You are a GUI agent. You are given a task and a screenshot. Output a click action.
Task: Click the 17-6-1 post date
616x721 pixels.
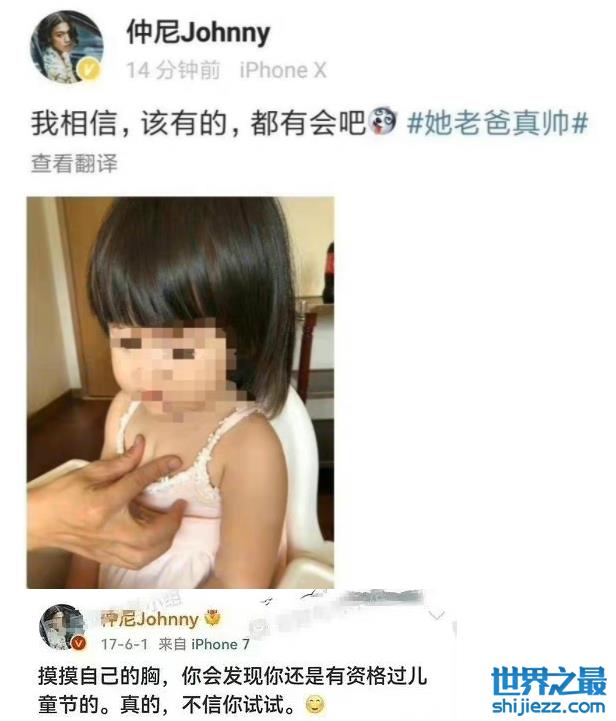[x=125, y=644]
